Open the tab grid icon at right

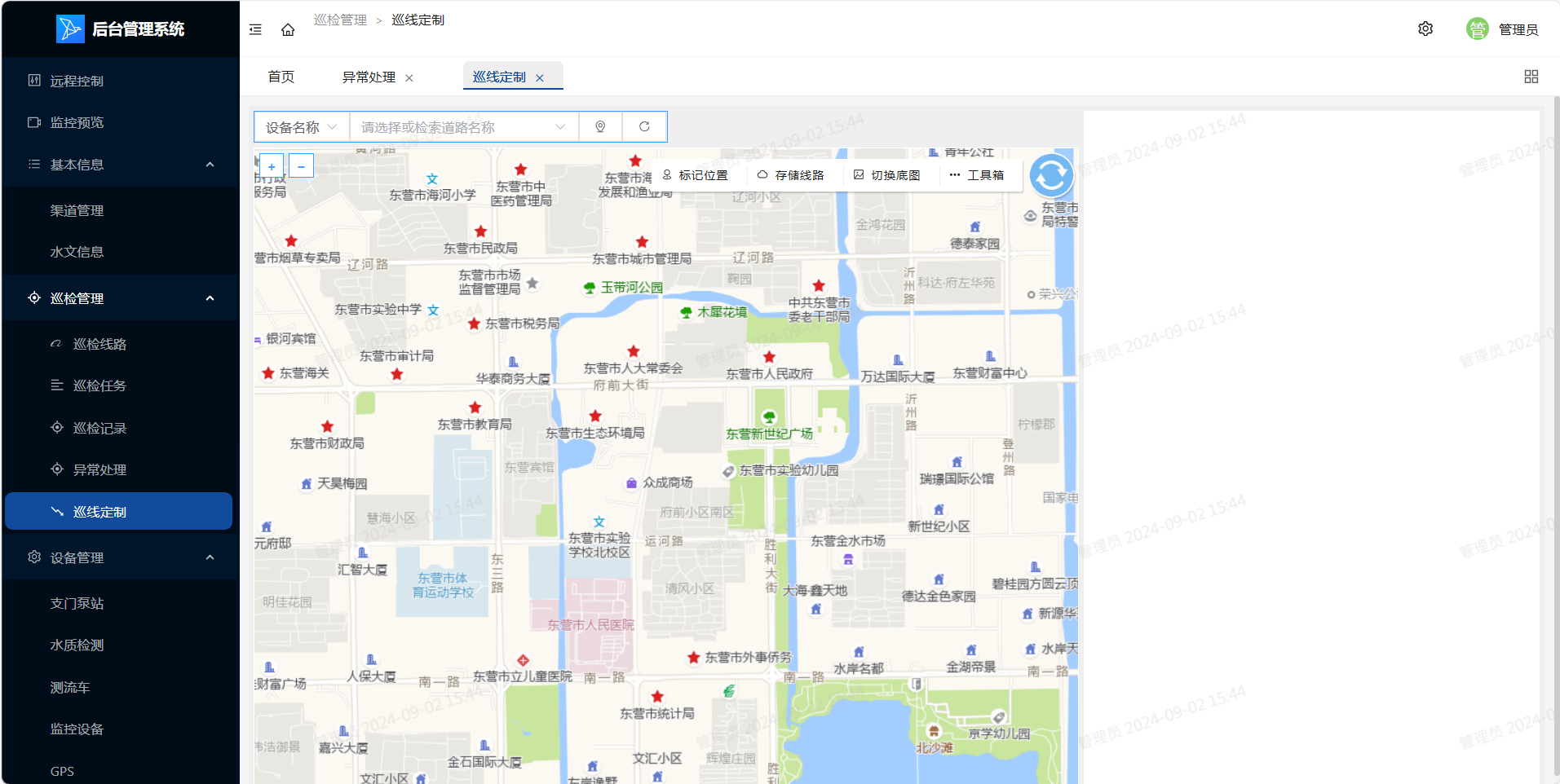point(1531,77)
